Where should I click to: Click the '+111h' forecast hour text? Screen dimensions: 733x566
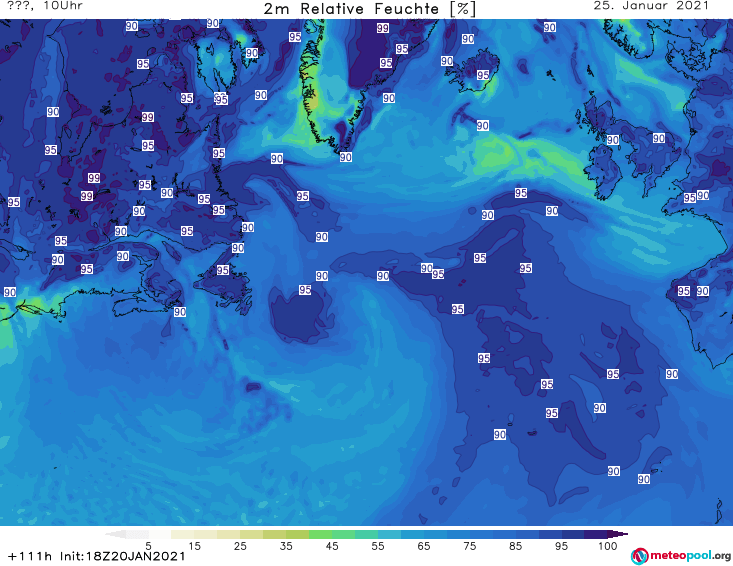click(x=30, y=556)
